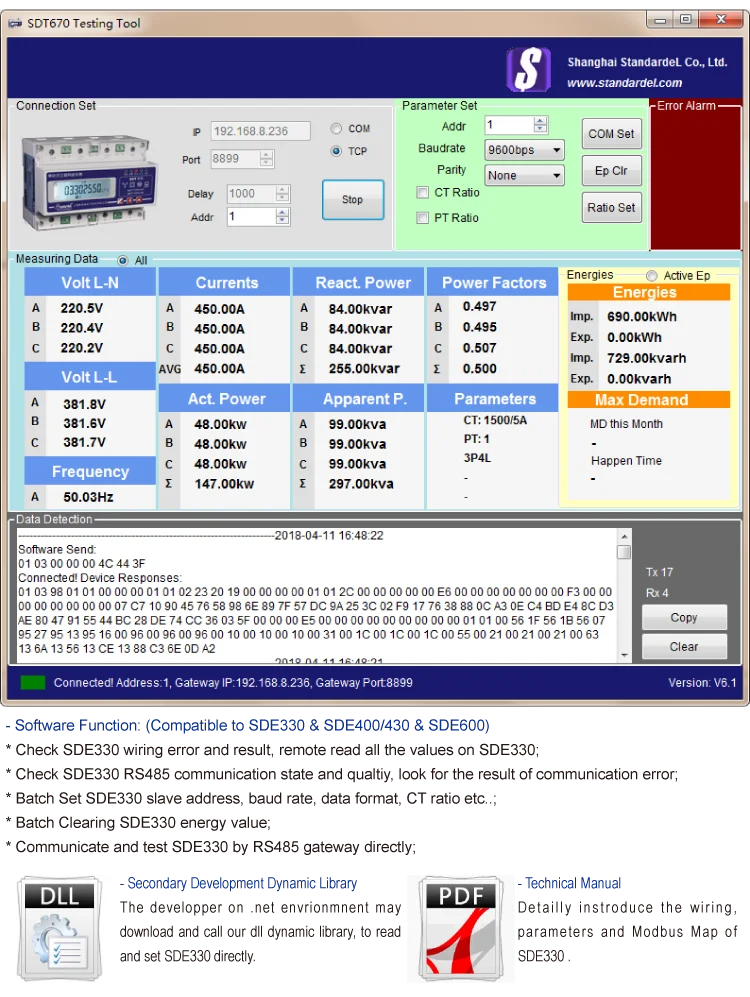Select the All measuring data radio
This screenshot has height=997, width=750.
click(123, 260)
